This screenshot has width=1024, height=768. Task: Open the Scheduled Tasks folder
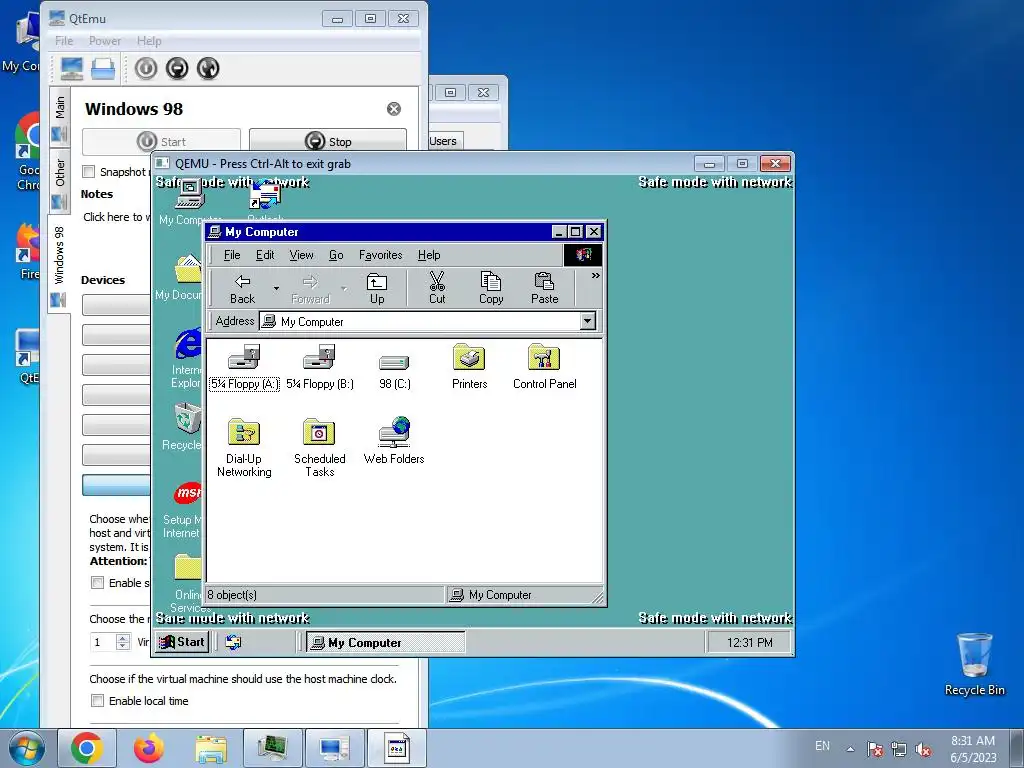(319, 448)
